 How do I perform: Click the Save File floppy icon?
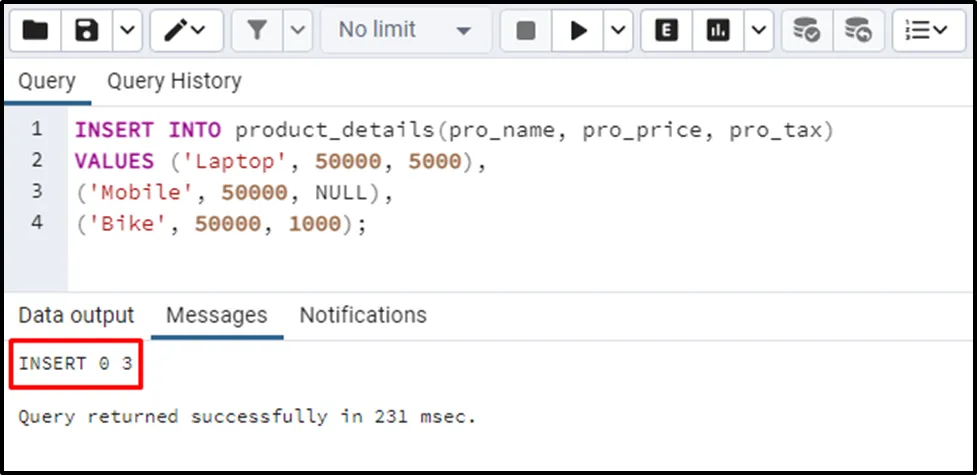point(87,31)
